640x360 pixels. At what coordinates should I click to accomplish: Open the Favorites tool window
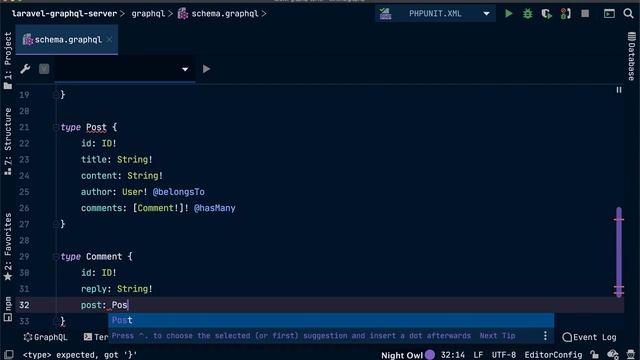pyautogui.click(x=8, y=247)
